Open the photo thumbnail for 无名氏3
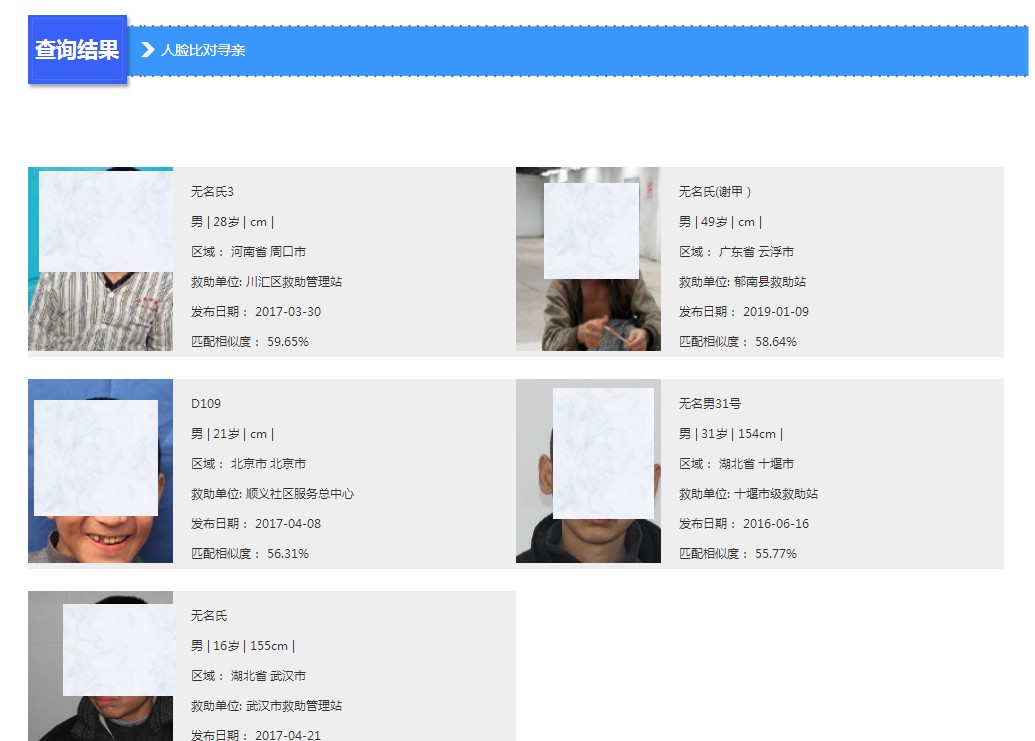Image resolution: width=1035 pixels, height=741 pixels. [100, 259]
